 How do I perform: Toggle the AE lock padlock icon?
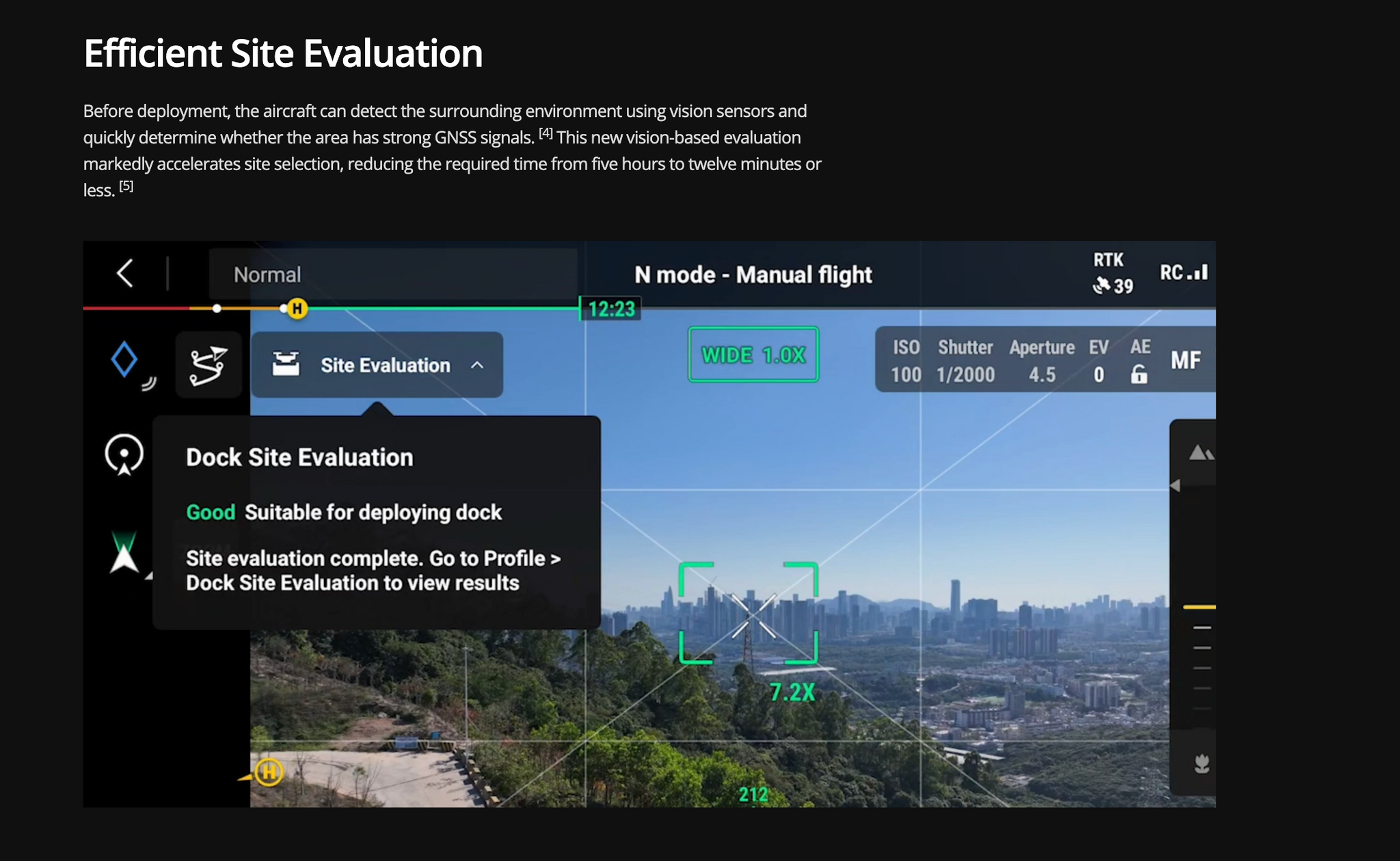tap(1139, 374)
